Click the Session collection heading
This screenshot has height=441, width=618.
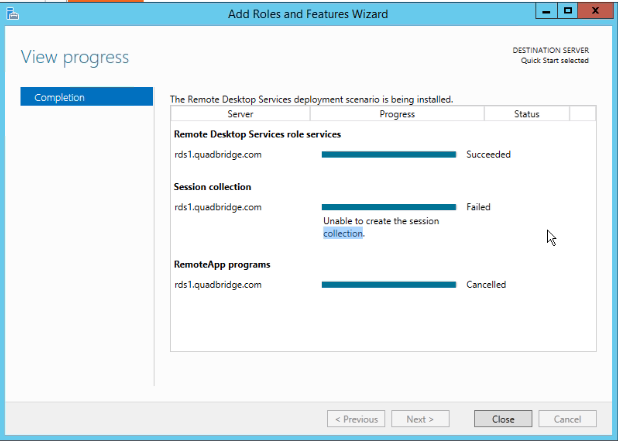click(212, 187)
